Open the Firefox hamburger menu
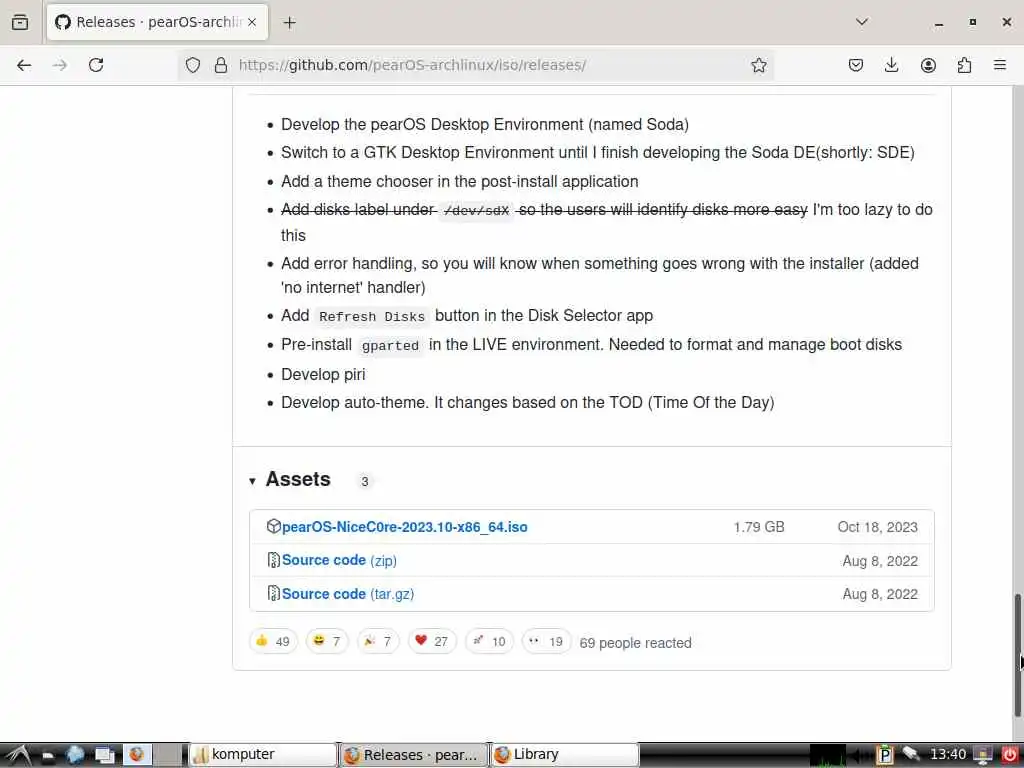 coord(1000,65)
